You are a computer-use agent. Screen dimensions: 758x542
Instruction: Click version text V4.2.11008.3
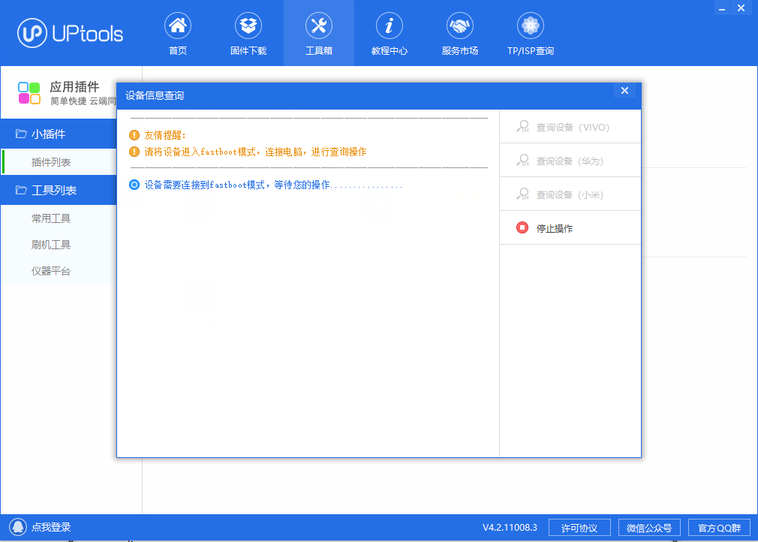510,527
